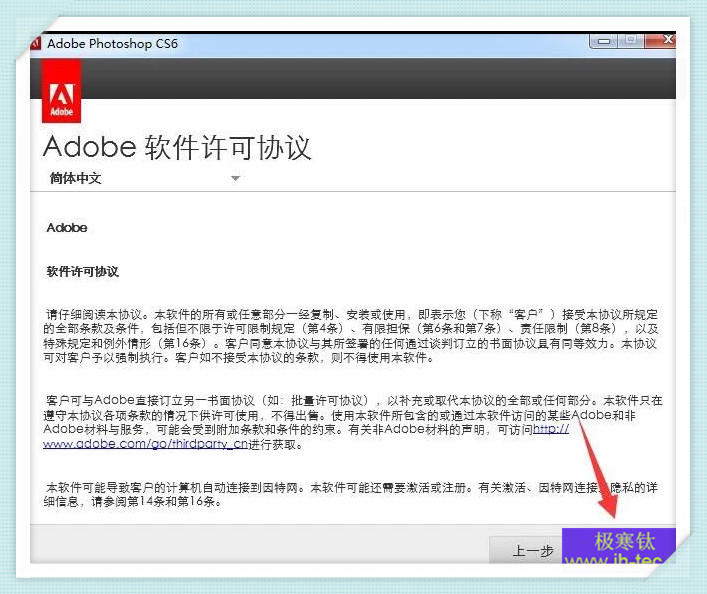Close the Adobe Photoshop CS6 installer window
The image size is (707, 594).
point(660,40)
